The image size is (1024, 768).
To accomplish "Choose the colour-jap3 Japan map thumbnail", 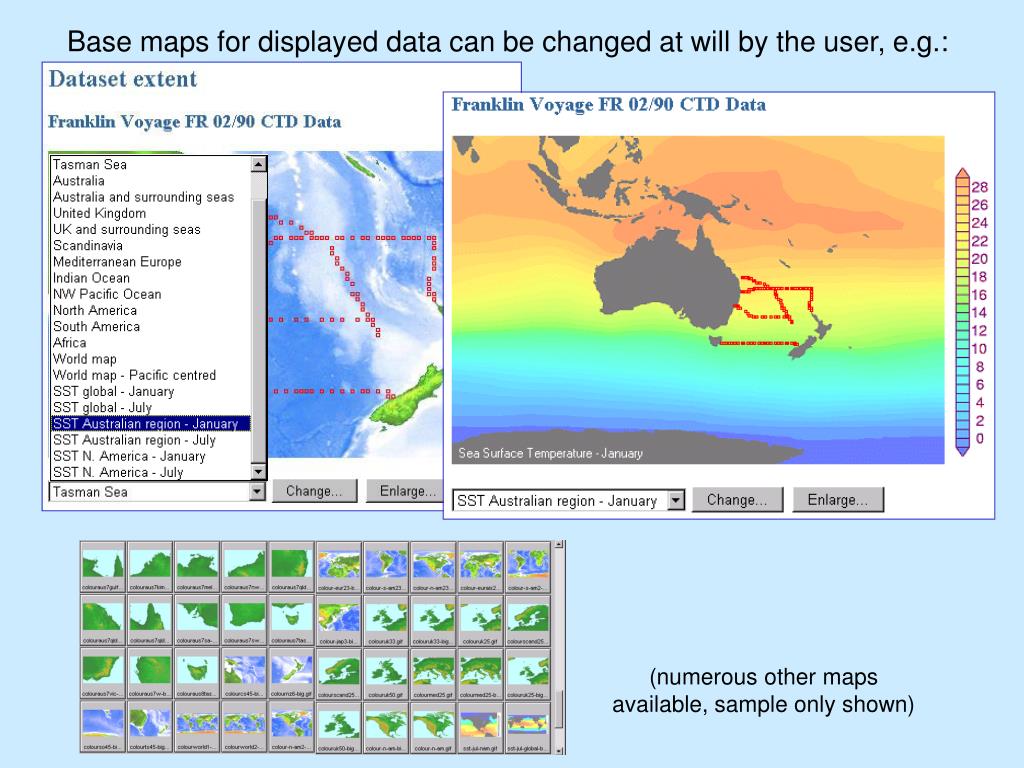I will (x=338, y=620).
